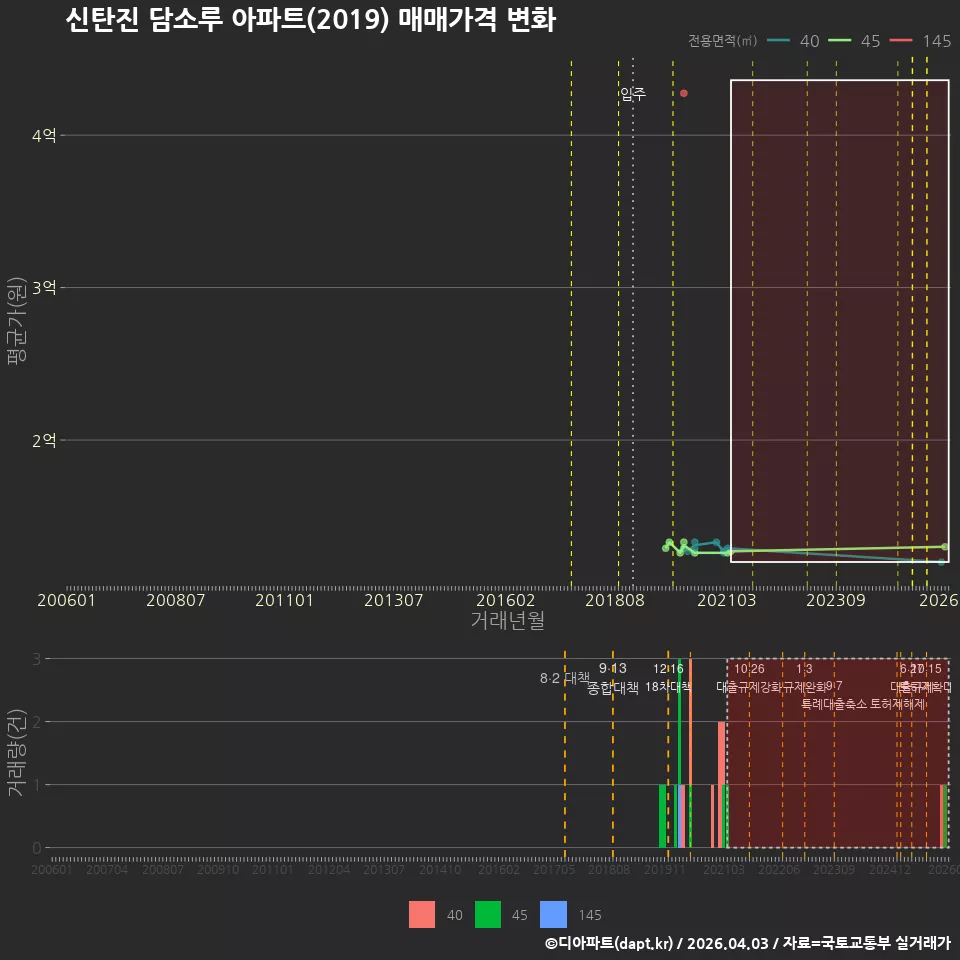The image size is (960, 960).
Task: Click 202309 on the price chart x-axis
Action: click(x=836, y=600)
